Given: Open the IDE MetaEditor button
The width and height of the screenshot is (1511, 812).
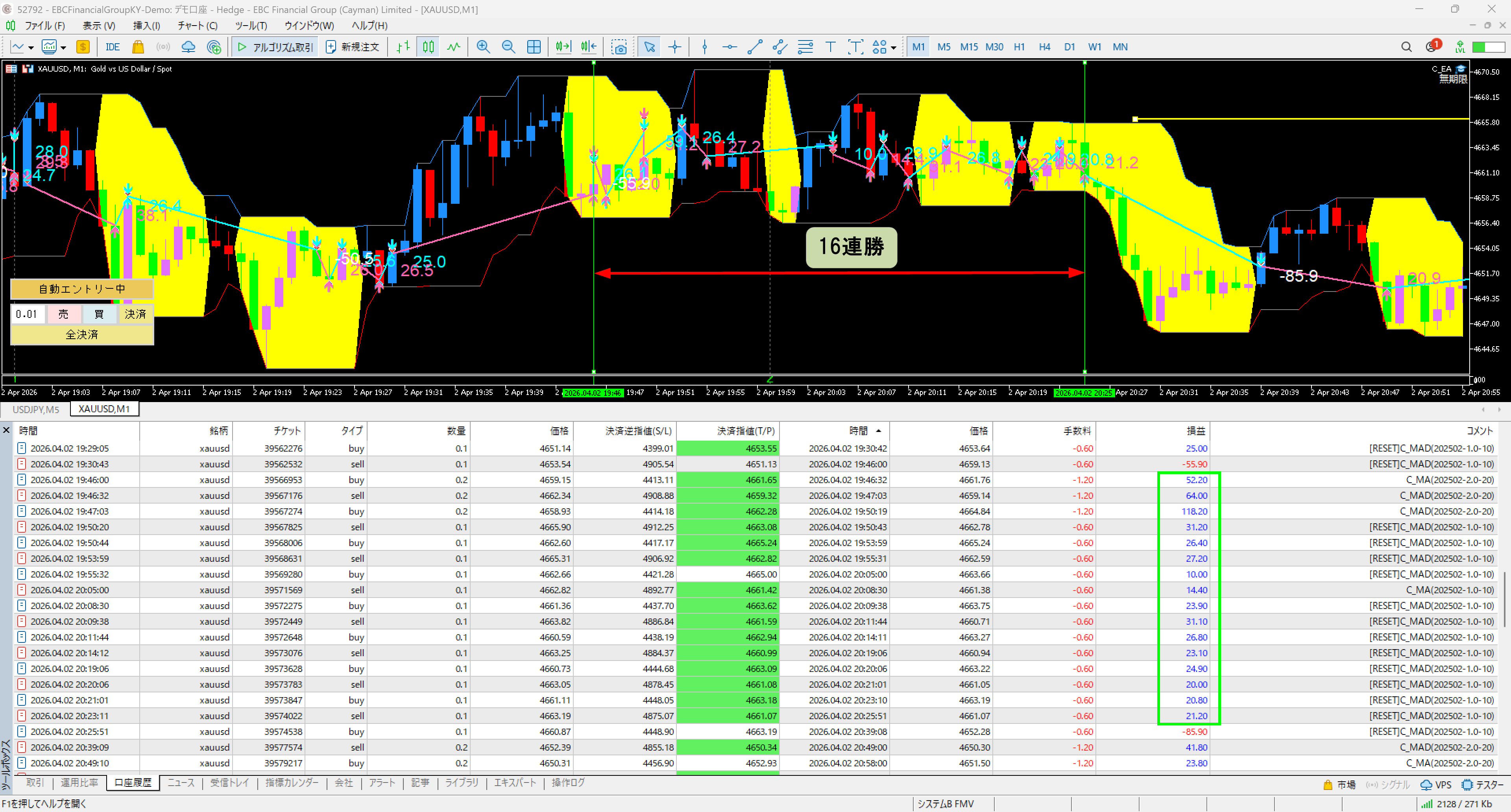Looking at the screenshot, I should [112, 47].
